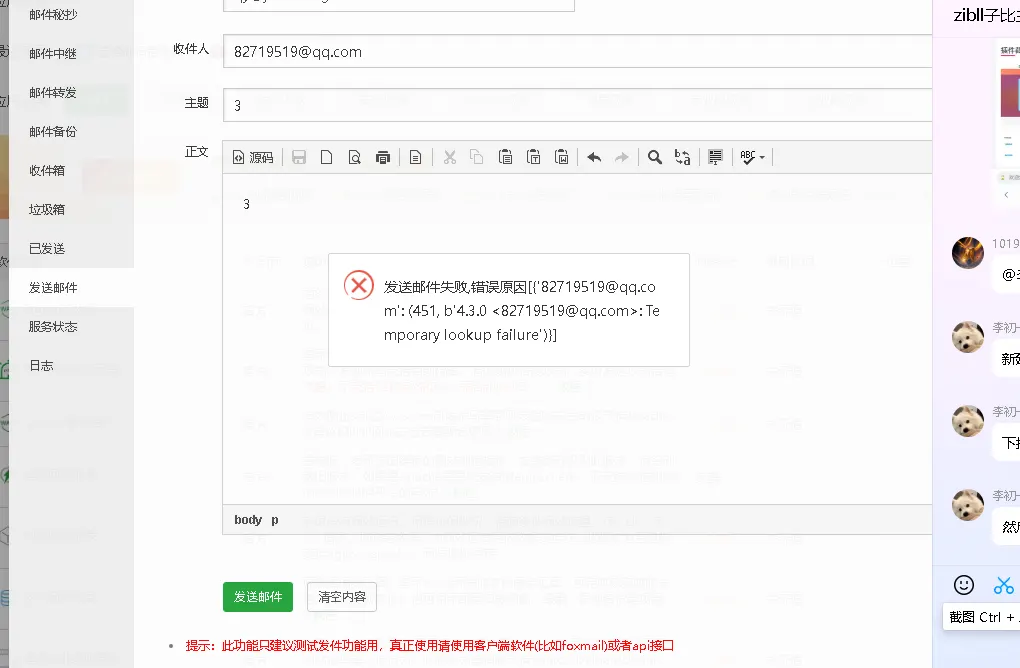Image resolution: width=1020 pixels, height=668 pixels.
Task: Click the Cut scissors icon
Action: [450, 157]
